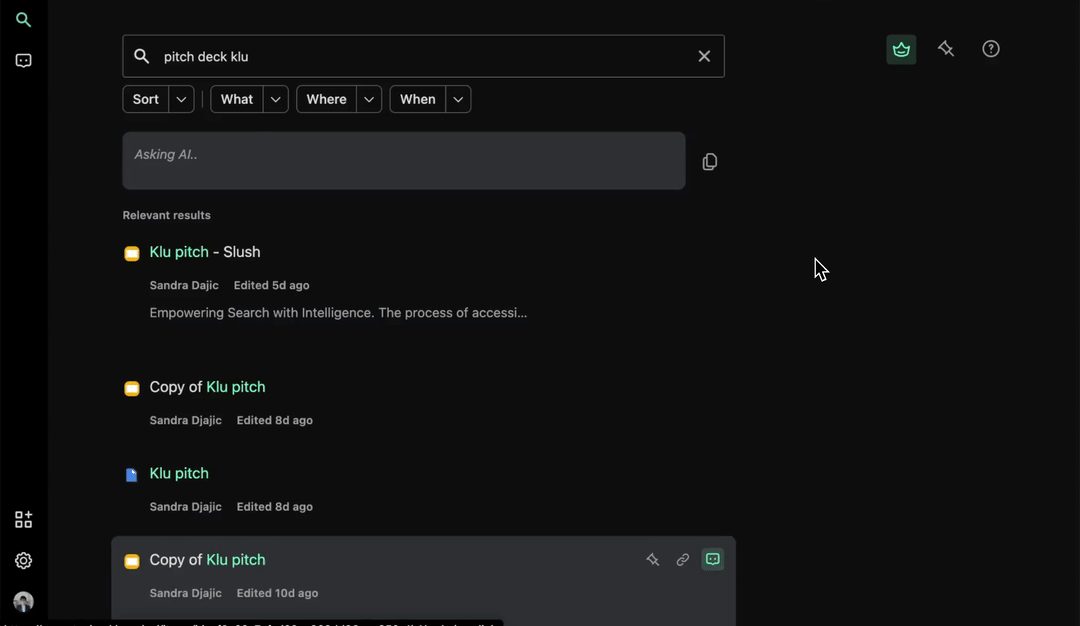Expand the What filter dropdown arrow

(276, 99)
